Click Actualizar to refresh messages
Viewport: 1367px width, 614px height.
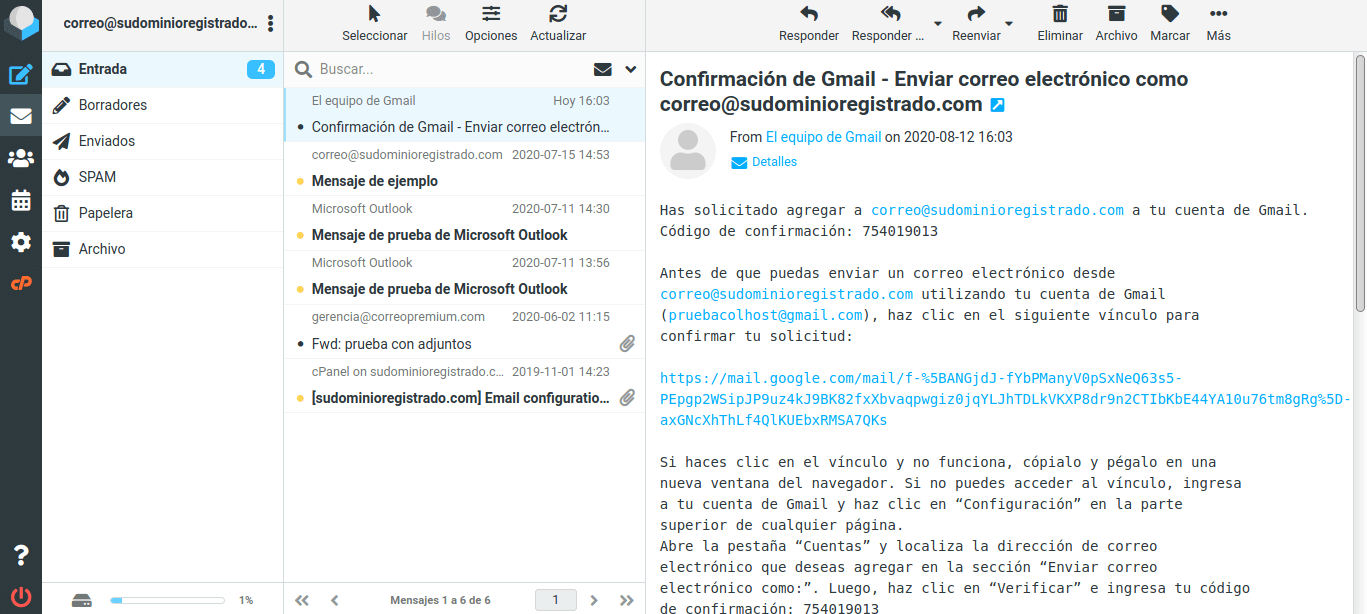558,24
